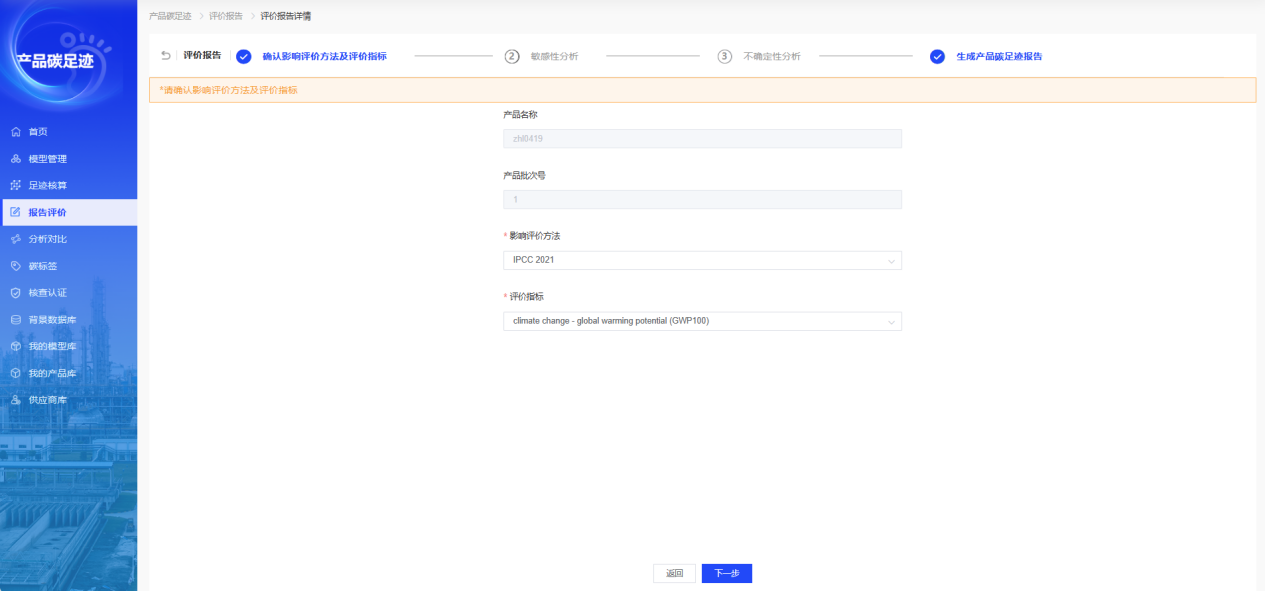Viewport: 1265px width, 591px height.
Task: Click the back arrow next to 评价报告
Action: (x=166, y=56)
